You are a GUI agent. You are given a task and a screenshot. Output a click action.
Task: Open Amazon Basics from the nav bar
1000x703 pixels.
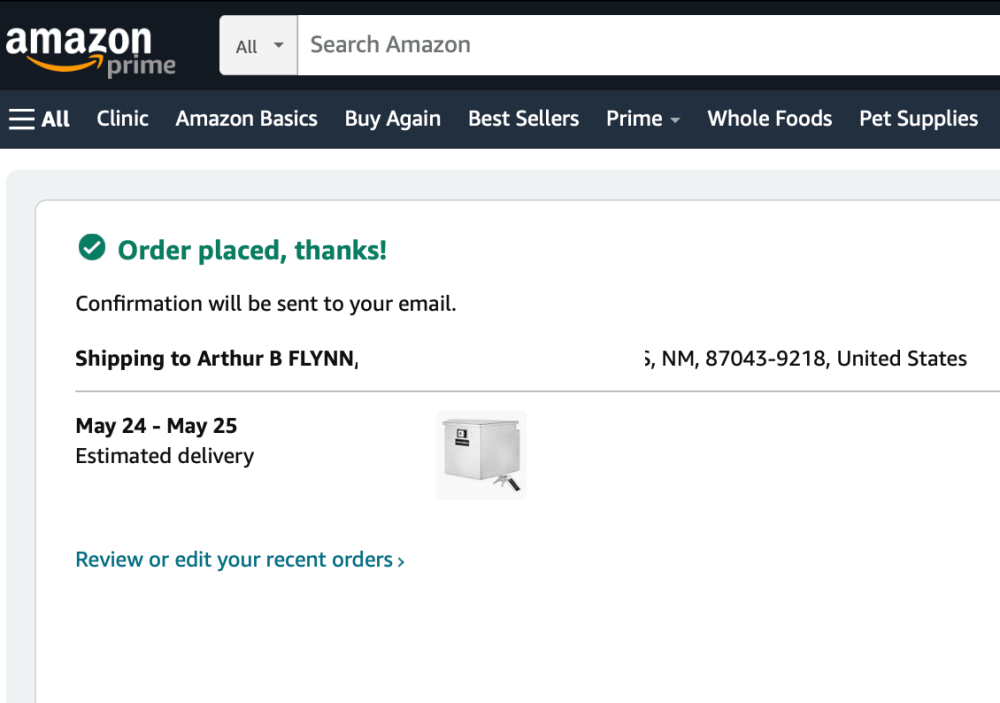(x=246, y=119)
